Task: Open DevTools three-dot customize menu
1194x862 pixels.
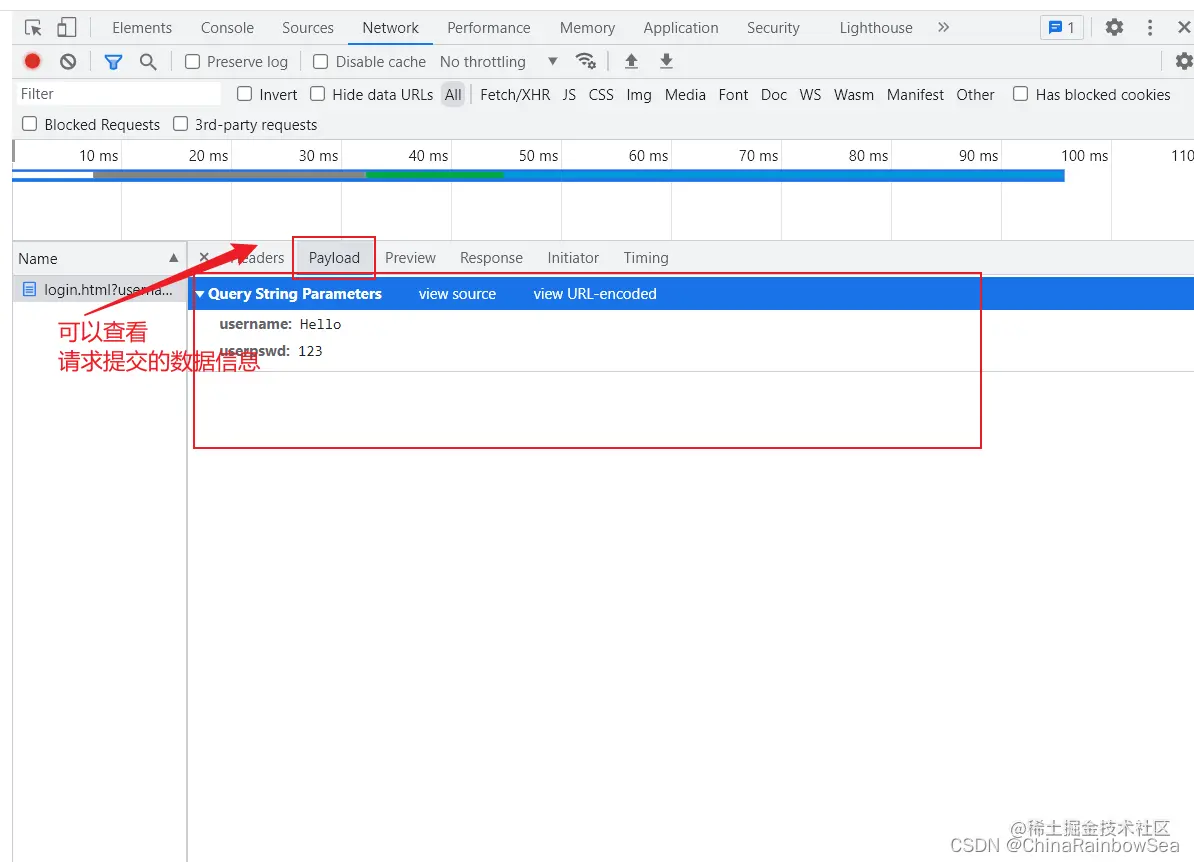Action: click(1150, 27)
